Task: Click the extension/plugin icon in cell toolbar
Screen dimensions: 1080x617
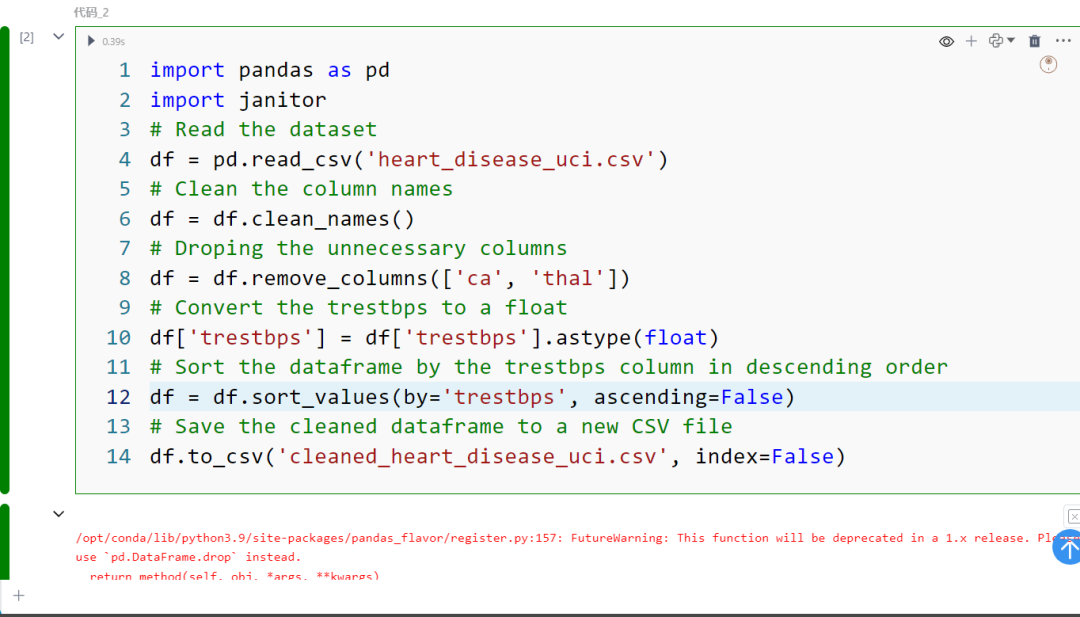Action: (996, 41)
